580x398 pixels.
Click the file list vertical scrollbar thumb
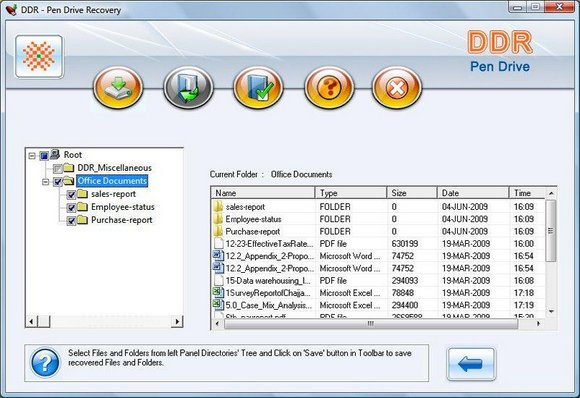pyautogui.click(x=551, y=231)
